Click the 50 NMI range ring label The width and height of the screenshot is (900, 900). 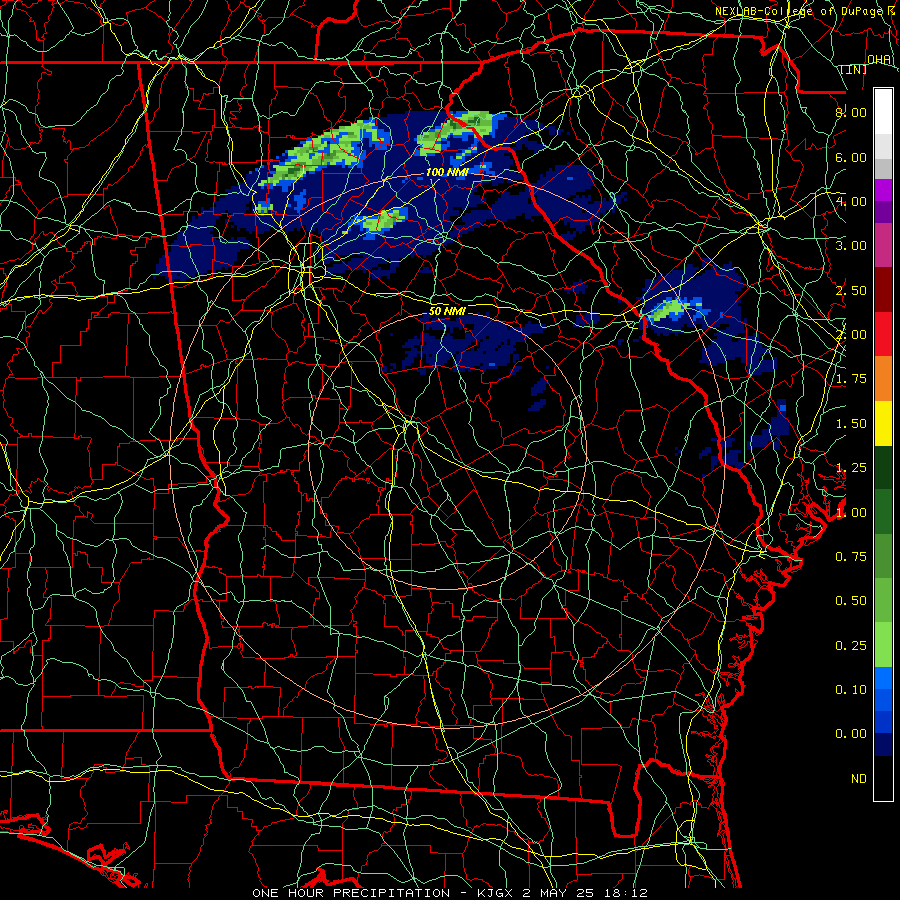[x=447, y=311]
